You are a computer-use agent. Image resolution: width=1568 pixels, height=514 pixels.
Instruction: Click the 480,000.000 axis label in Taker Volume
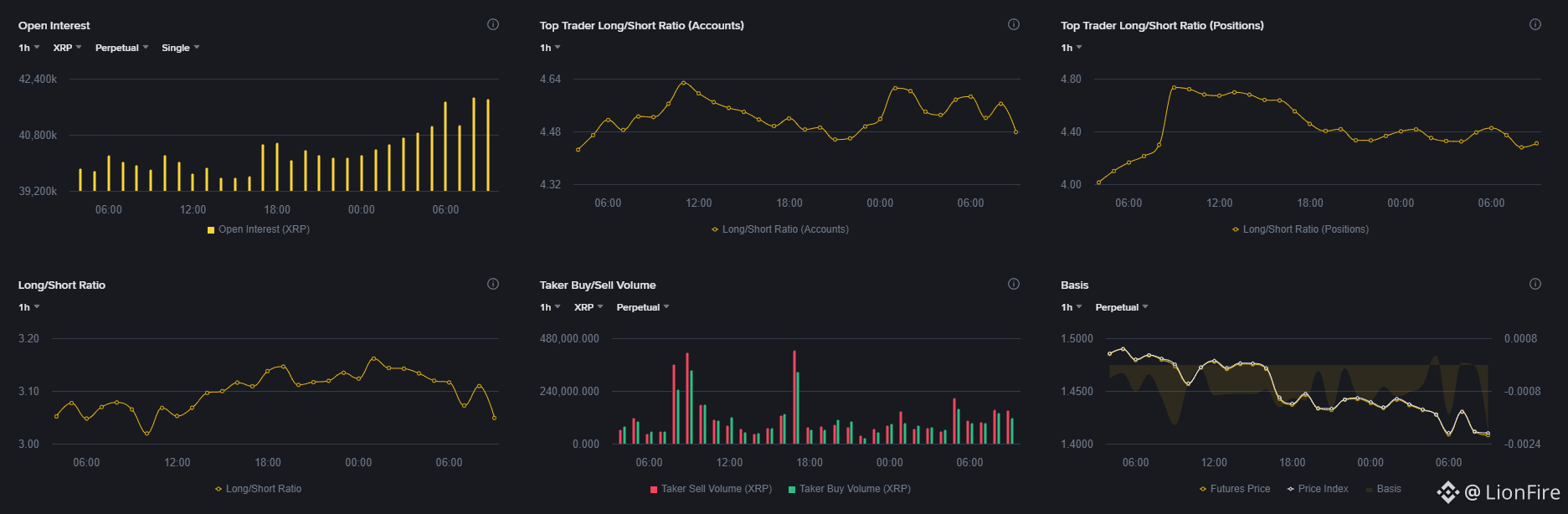569,339
